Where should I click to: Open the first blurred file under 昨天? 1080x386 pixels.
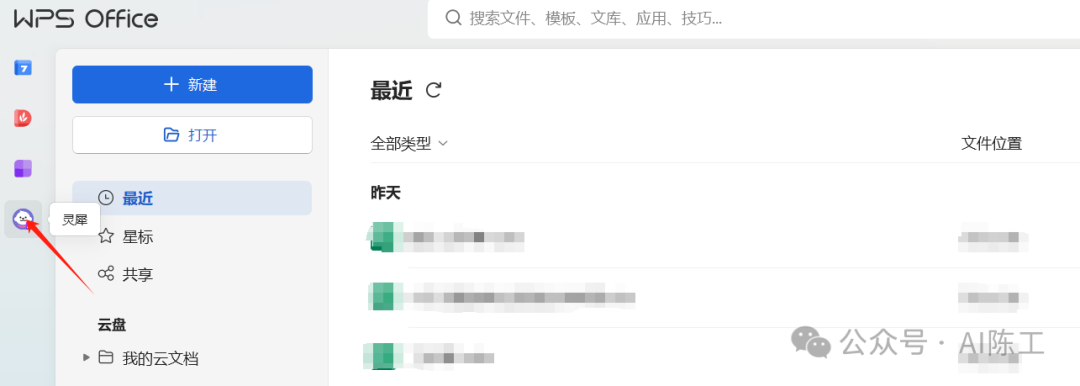tap(723, 238)
